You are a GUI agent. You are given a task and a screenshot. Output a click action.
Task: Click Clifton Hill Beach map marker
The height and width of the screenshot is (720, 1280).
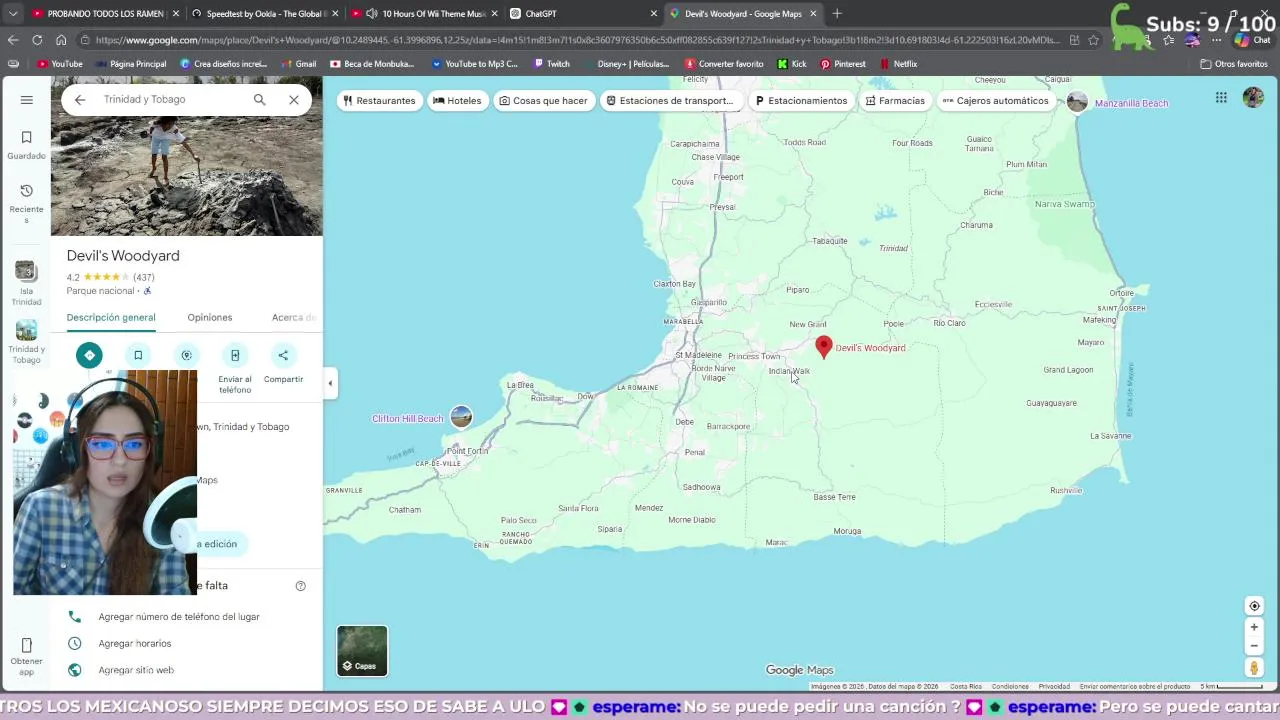461,417
